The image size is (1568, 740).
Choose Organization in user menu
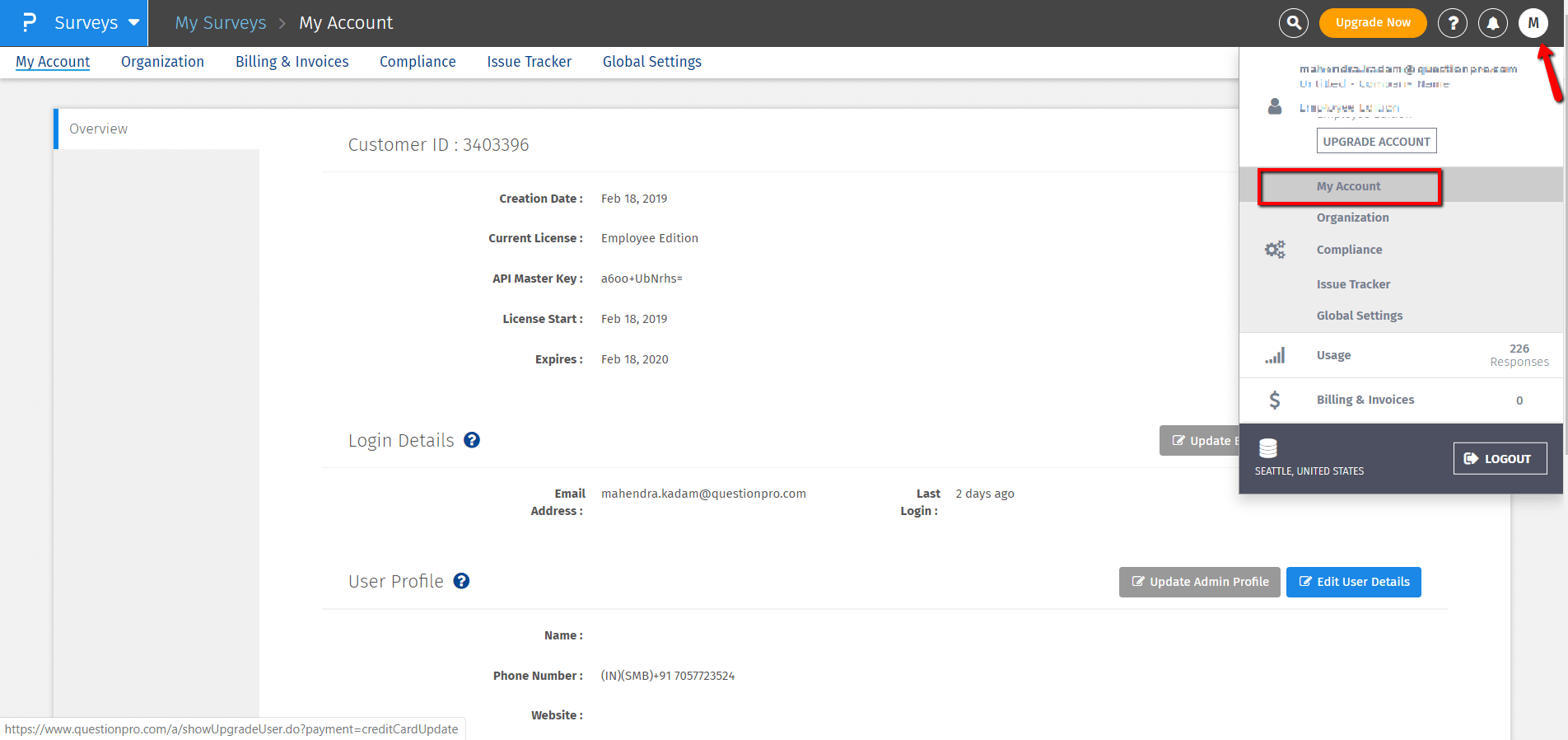[x=1353, y=218]
